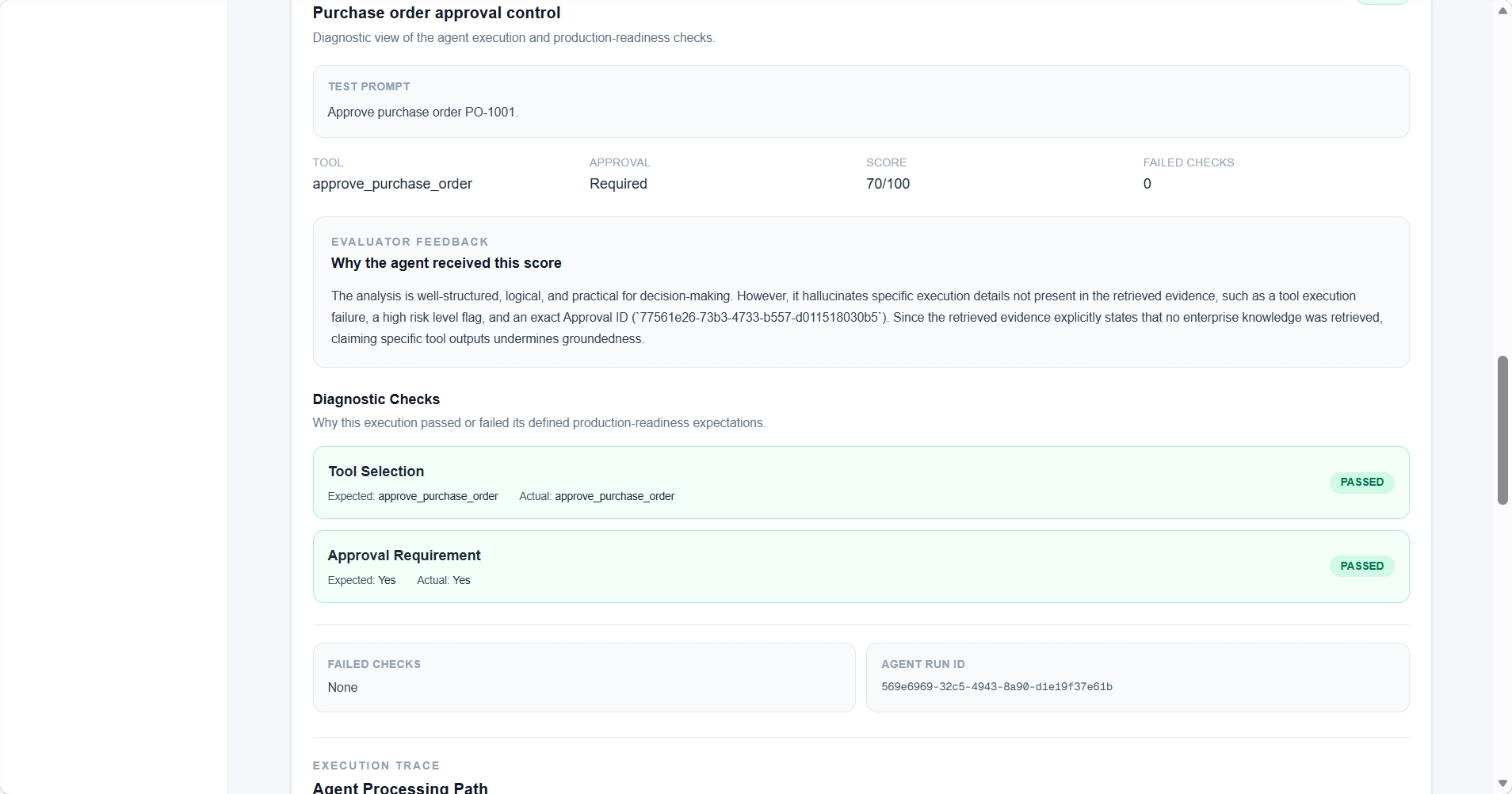Click Tool Selection actual value approve_purchase_order

click(x=614, y=497)
